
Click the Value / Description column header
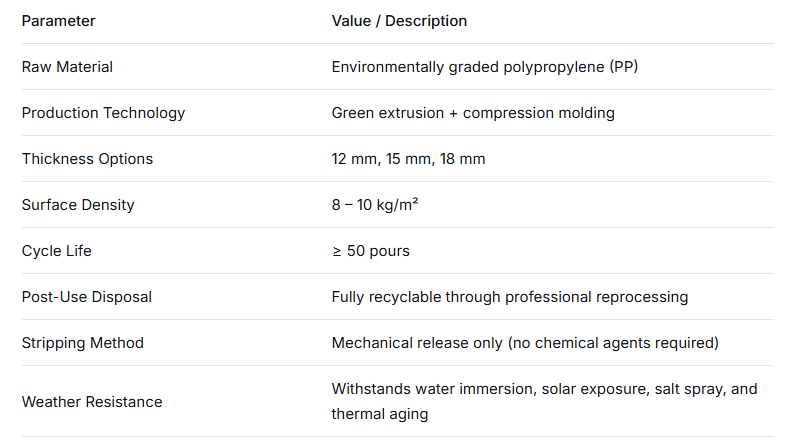(x=399, y=21)
